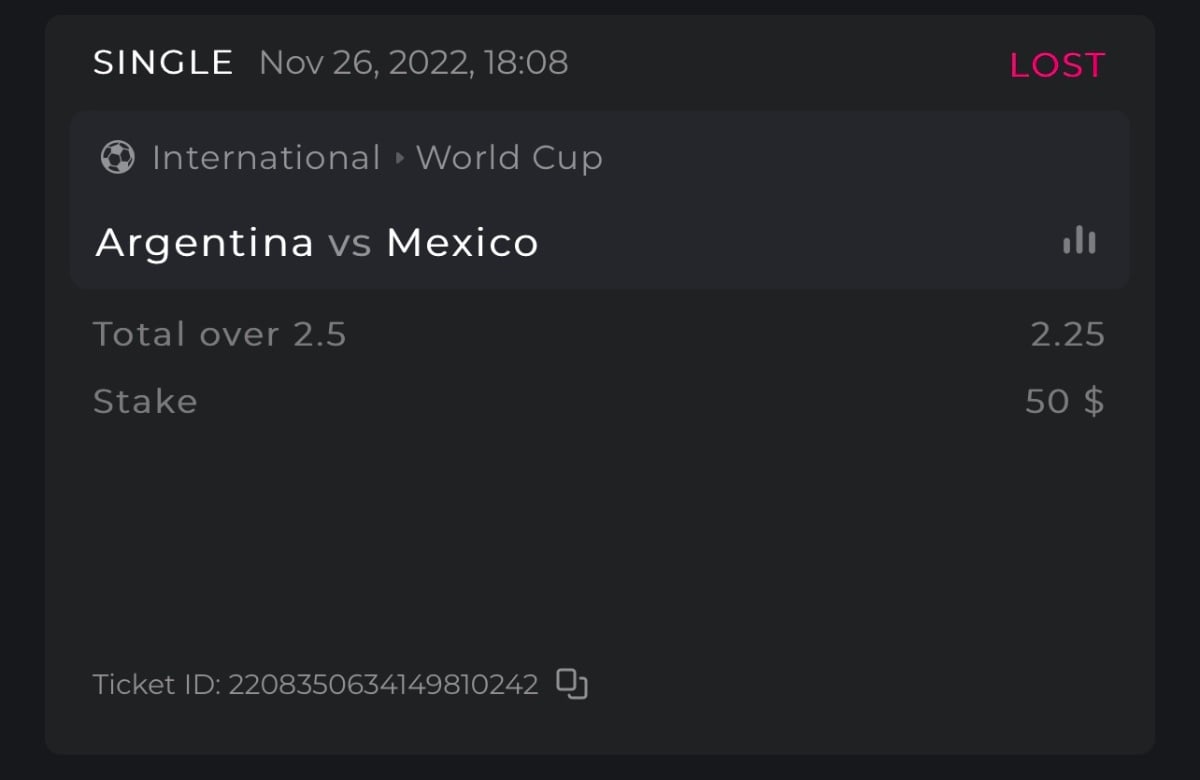1200x780 pixels.
Task: Click the Total over 2.5 selection
Action: click(x=220, y=334)
